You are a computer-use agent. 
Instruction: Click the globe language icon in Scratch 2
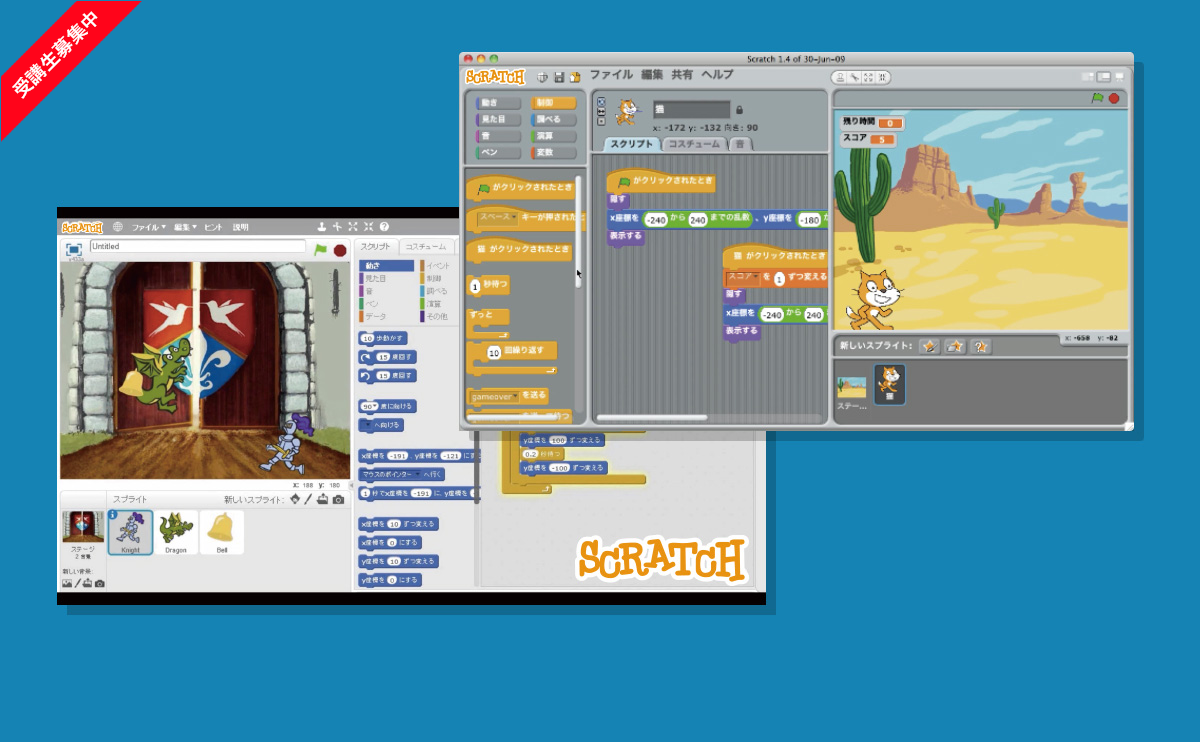click(x=118, y=227)
